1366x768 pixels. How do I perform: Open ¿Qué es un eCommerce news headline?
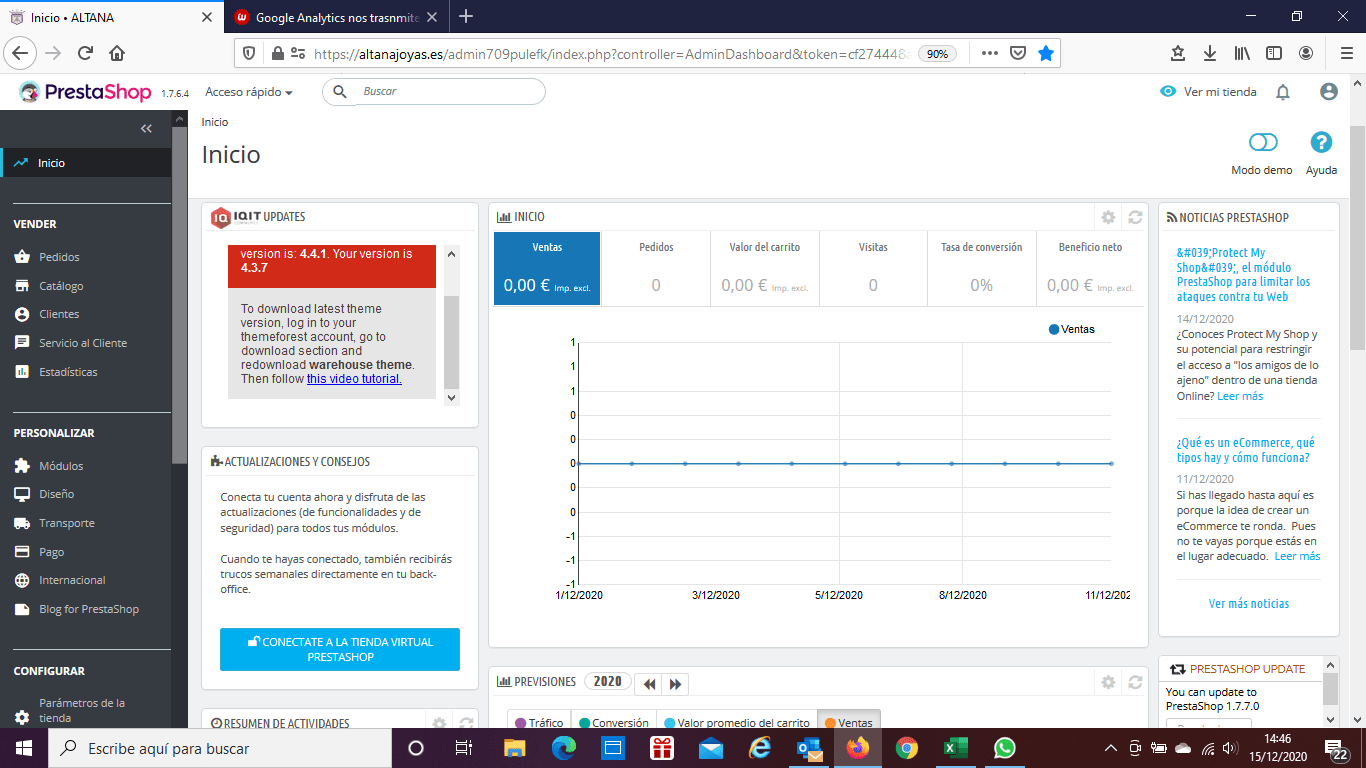[1246, 450]
